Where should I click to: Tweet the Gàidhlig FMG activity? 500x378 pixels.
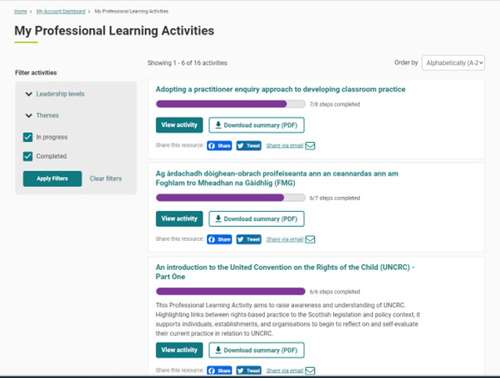pyautogui.click(x=249, y=239)
